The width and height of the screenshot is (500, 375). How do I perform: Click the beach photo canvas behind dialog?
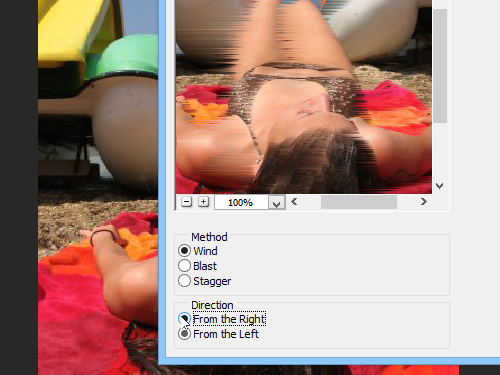98,187
